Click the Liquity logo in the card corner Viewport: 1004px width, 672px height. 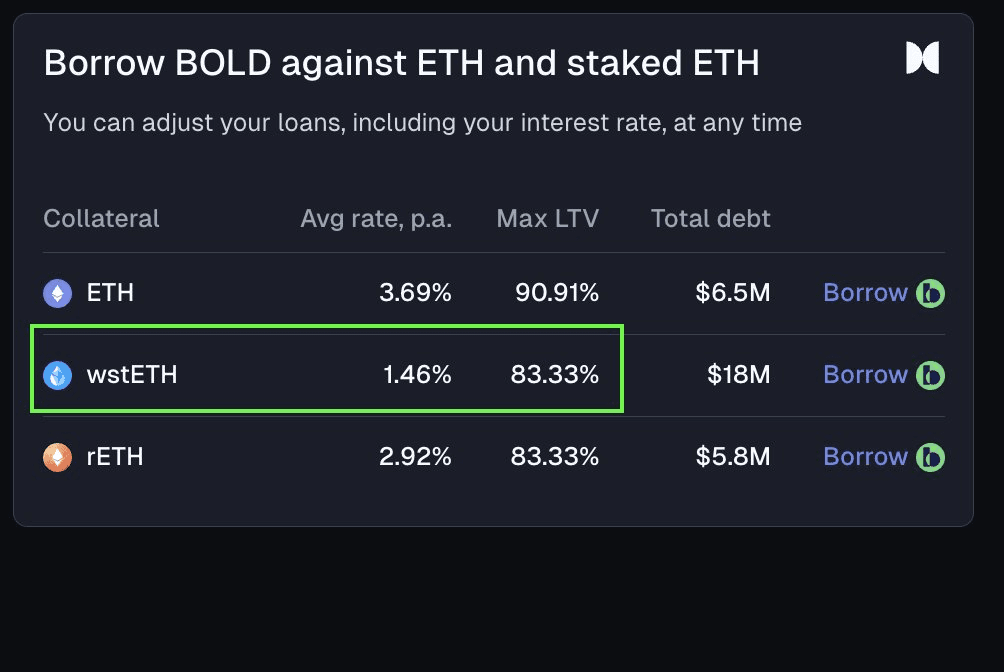[x=922, y=58]
